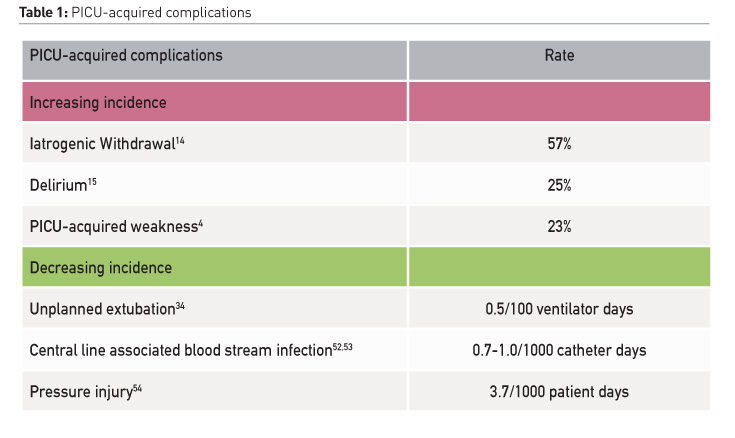
Task: Click "0.7-1.0/1000 catheter days" rate cell
Action: tap(559, 351)
